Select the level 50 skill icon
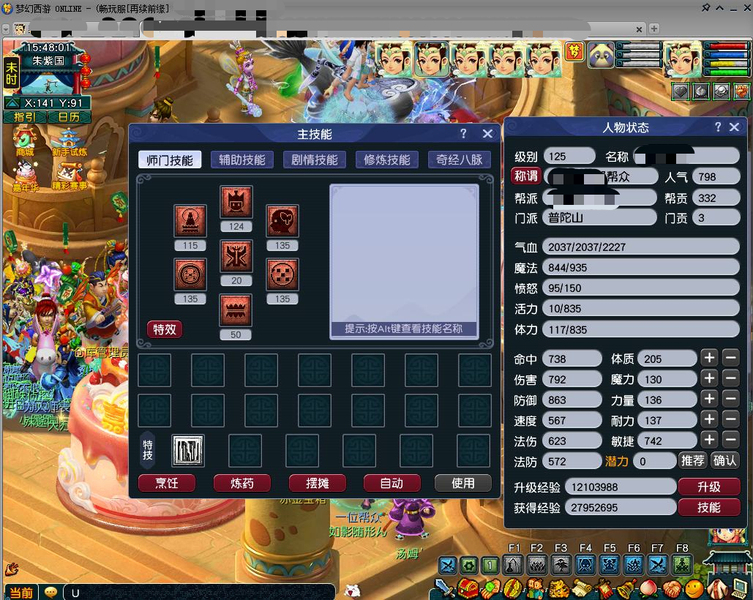The width and height of the screenshot is (753, 600). (x=236, y=310)
